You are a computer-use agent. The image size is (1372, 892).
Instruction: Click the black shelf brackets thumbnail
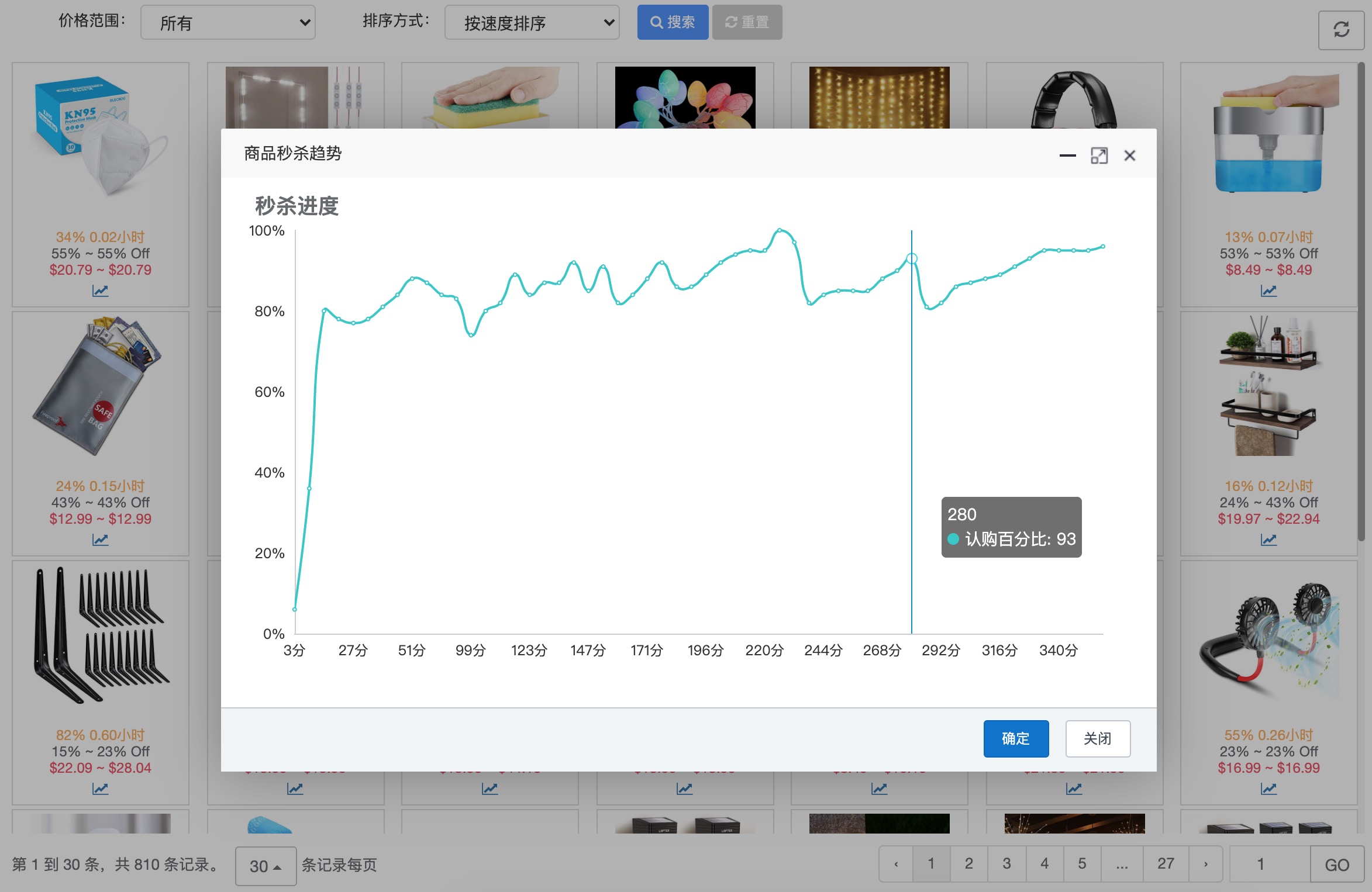click(x=100, y=635)
